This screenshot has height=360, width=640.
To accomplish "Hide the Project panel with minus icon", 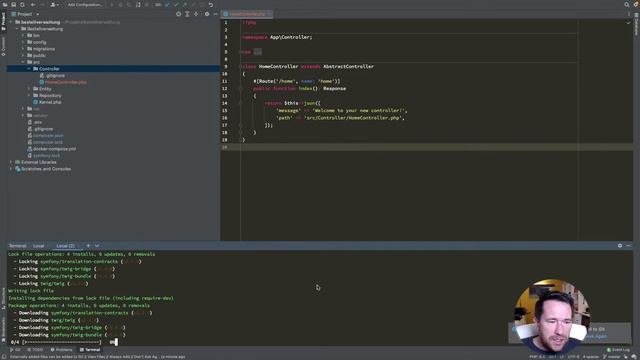I will click(216, 14).
